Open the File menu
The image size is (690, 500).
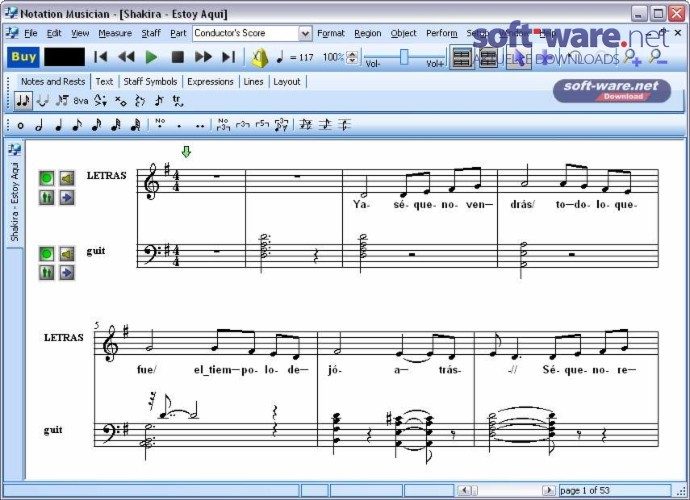pos(30,33)
